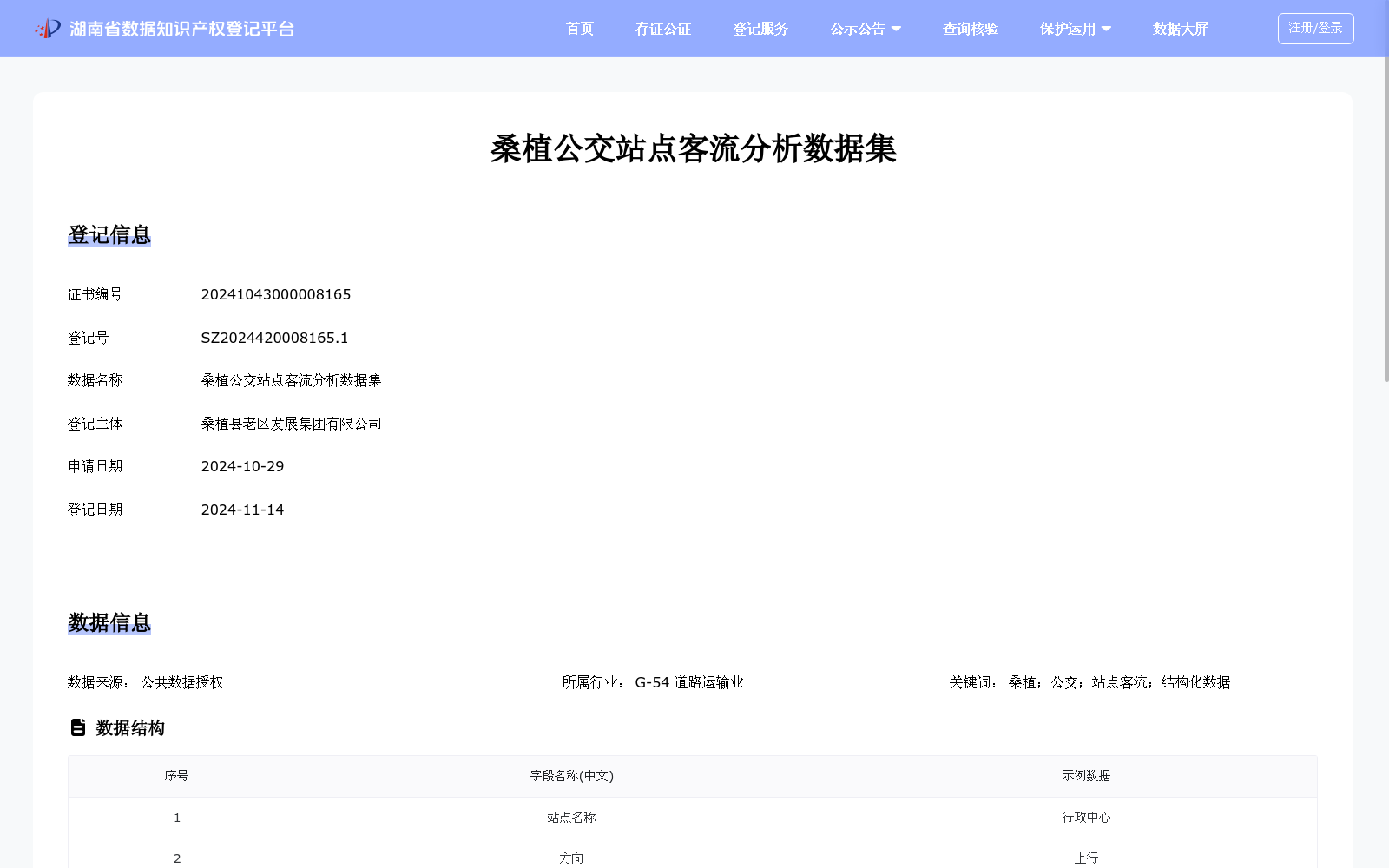Click the 行政中心 example cell
Image resolution: width=1389 pixels, height=868 pixels.
coord(1086,818)
